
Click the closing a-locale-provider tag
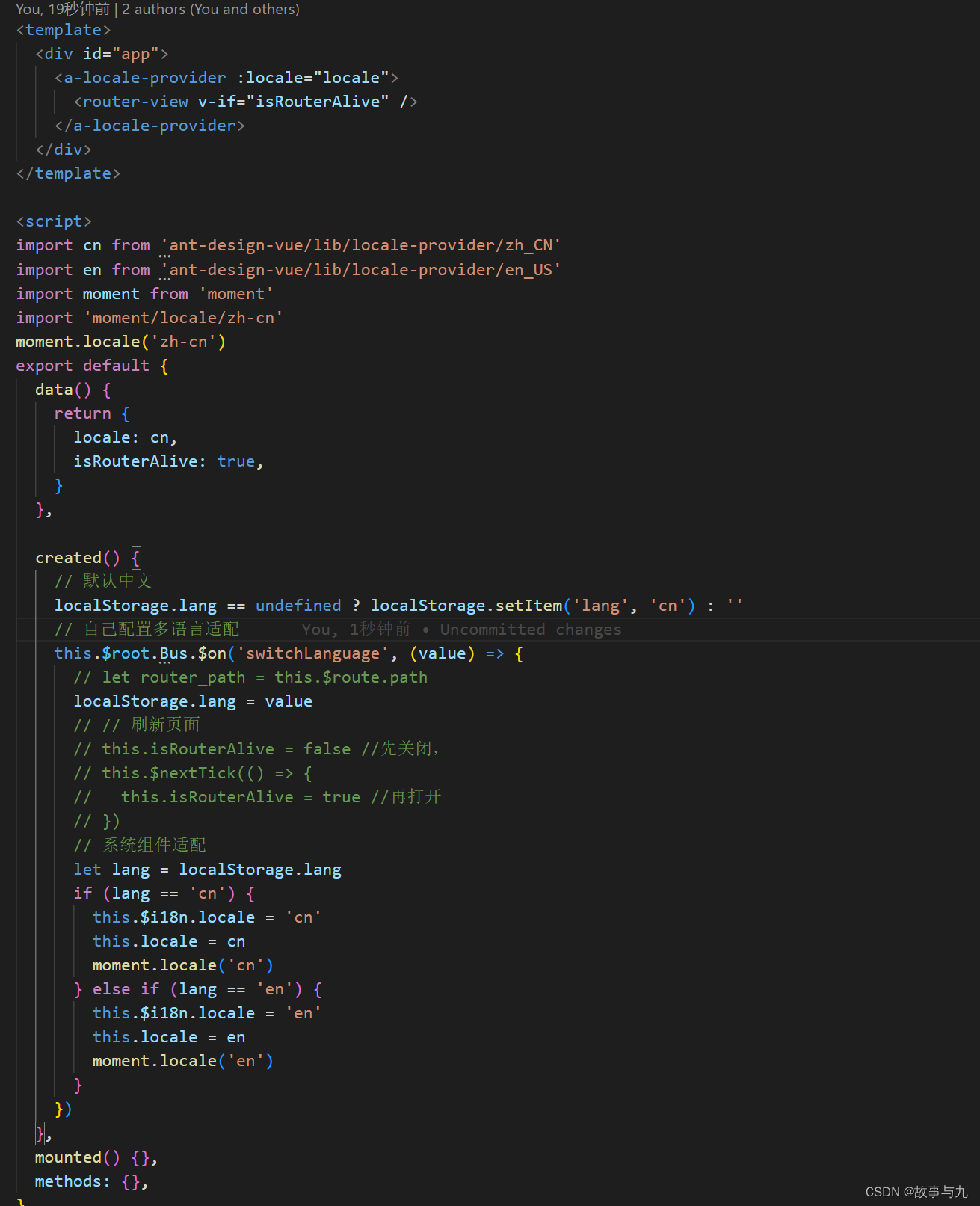(x=150, y=126)
